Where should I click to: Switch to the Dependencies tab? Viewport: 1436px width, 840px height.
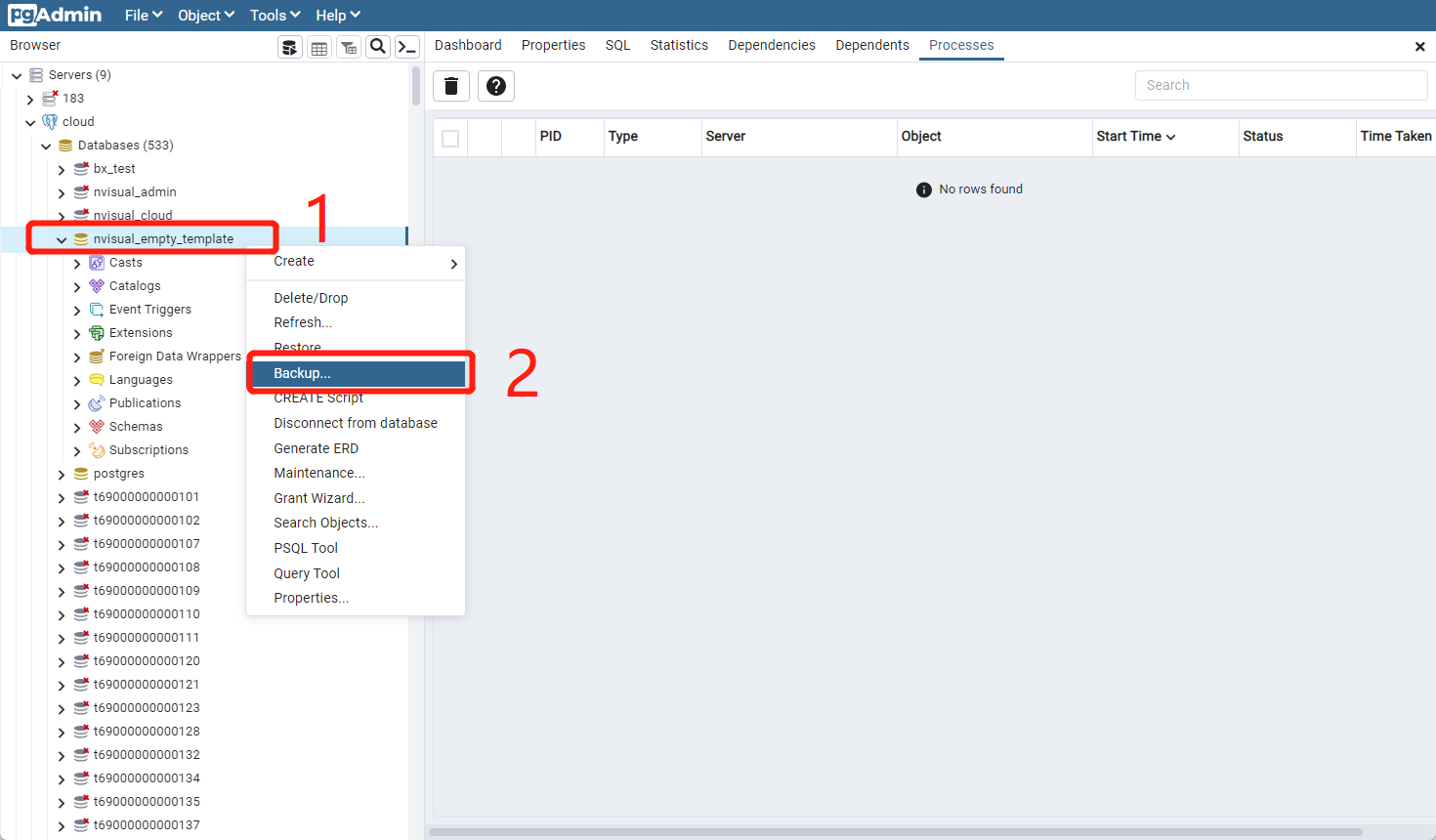pos(771,45)
